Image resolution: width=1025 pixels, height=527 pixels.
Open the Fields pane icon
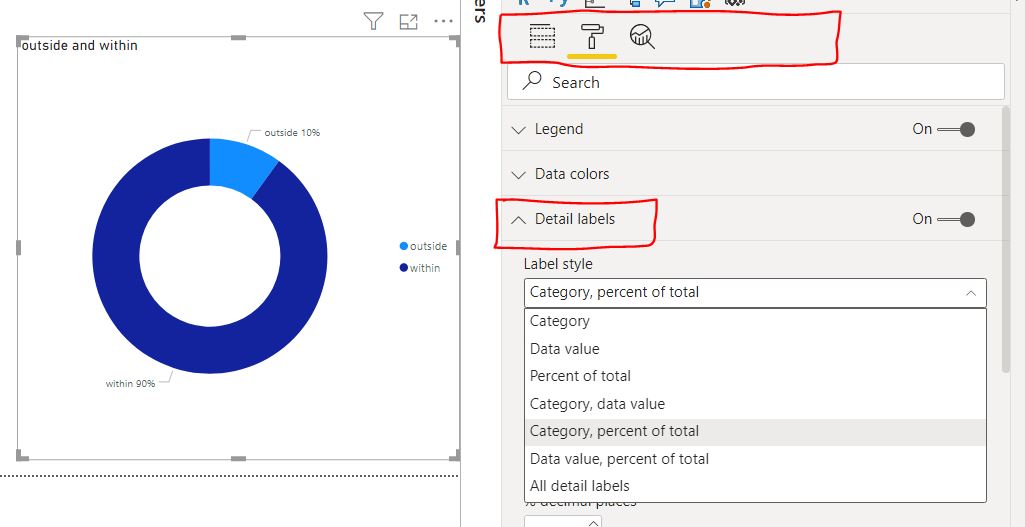point(542,37)
